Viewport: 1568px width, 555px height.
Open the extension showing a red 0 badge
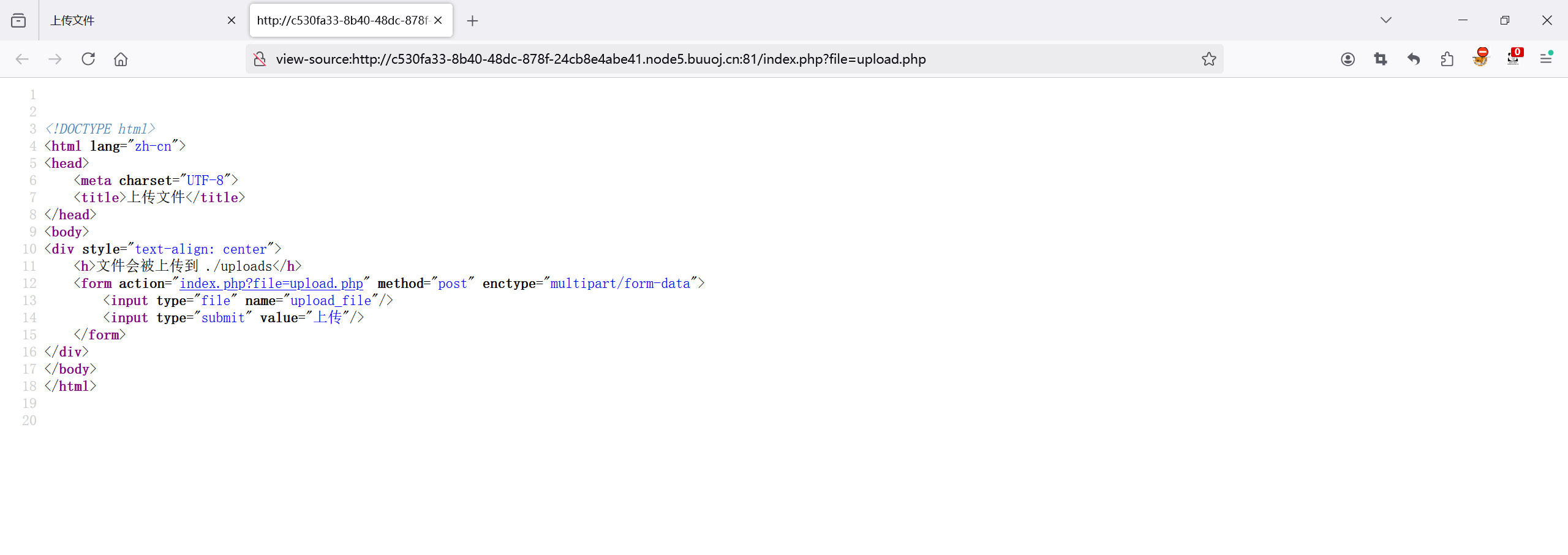1513,59
